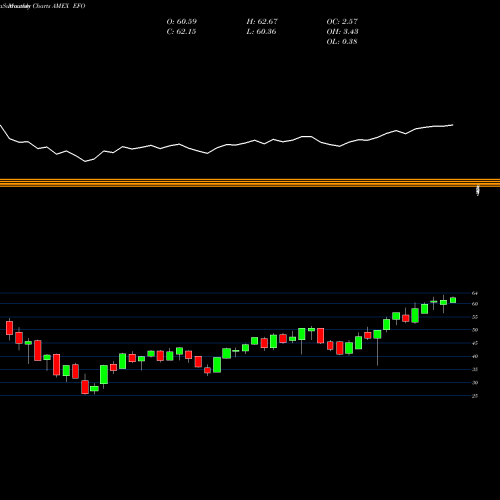Click the first red candle at chart's left start
This screenshot has width=500, height=500.
click(9, 328)
